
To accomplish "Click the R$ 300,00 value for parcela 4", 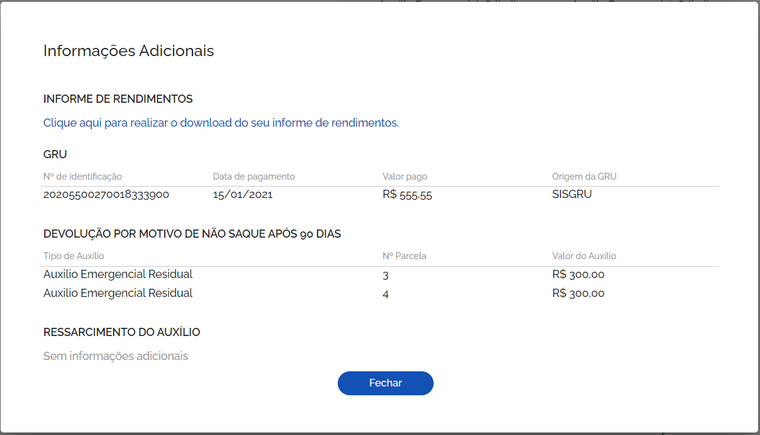I will pos(578,293).
